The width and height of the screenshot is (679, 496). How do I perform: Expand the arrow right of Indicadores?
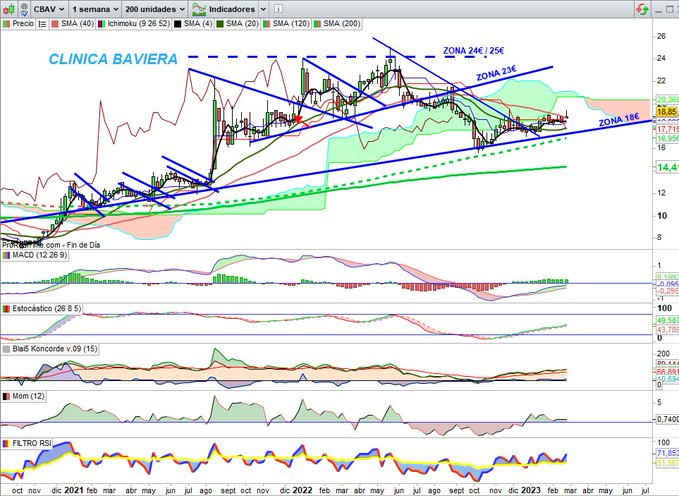pyautogui.click(x=263, y=9)
